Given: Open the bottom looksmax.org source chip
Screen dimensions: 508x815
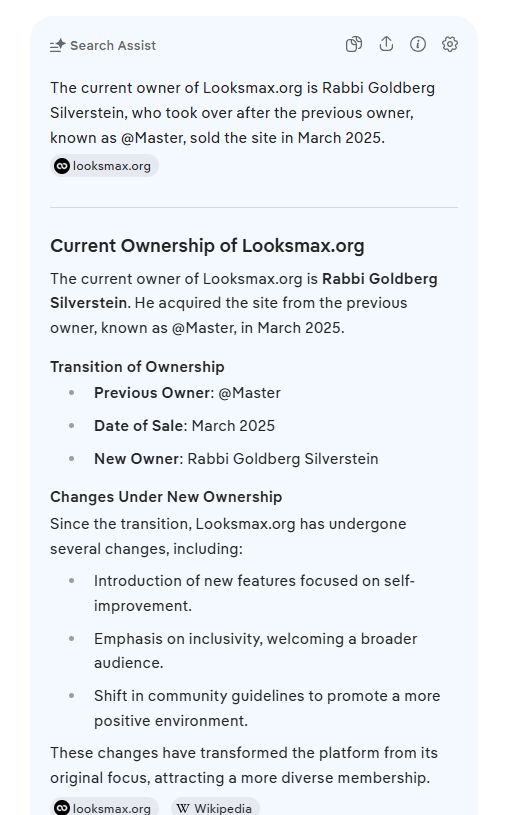Looking at the screenshot, I should tap(105, 808).
